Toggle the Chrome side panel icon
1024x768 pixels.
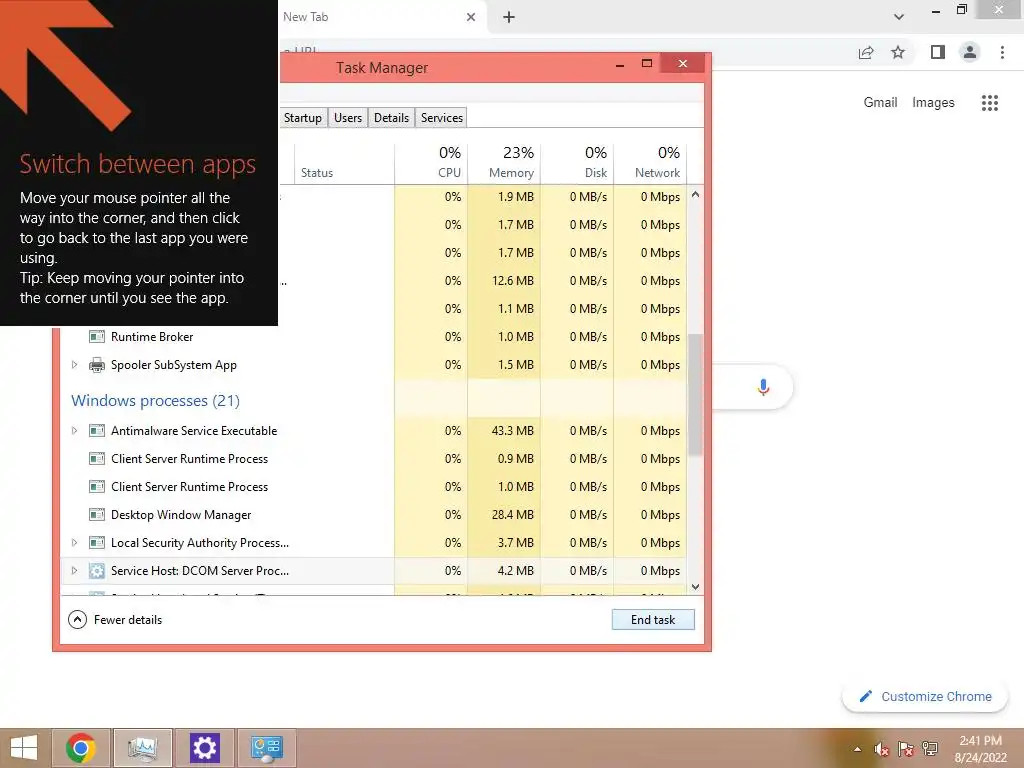click(938, 52)
